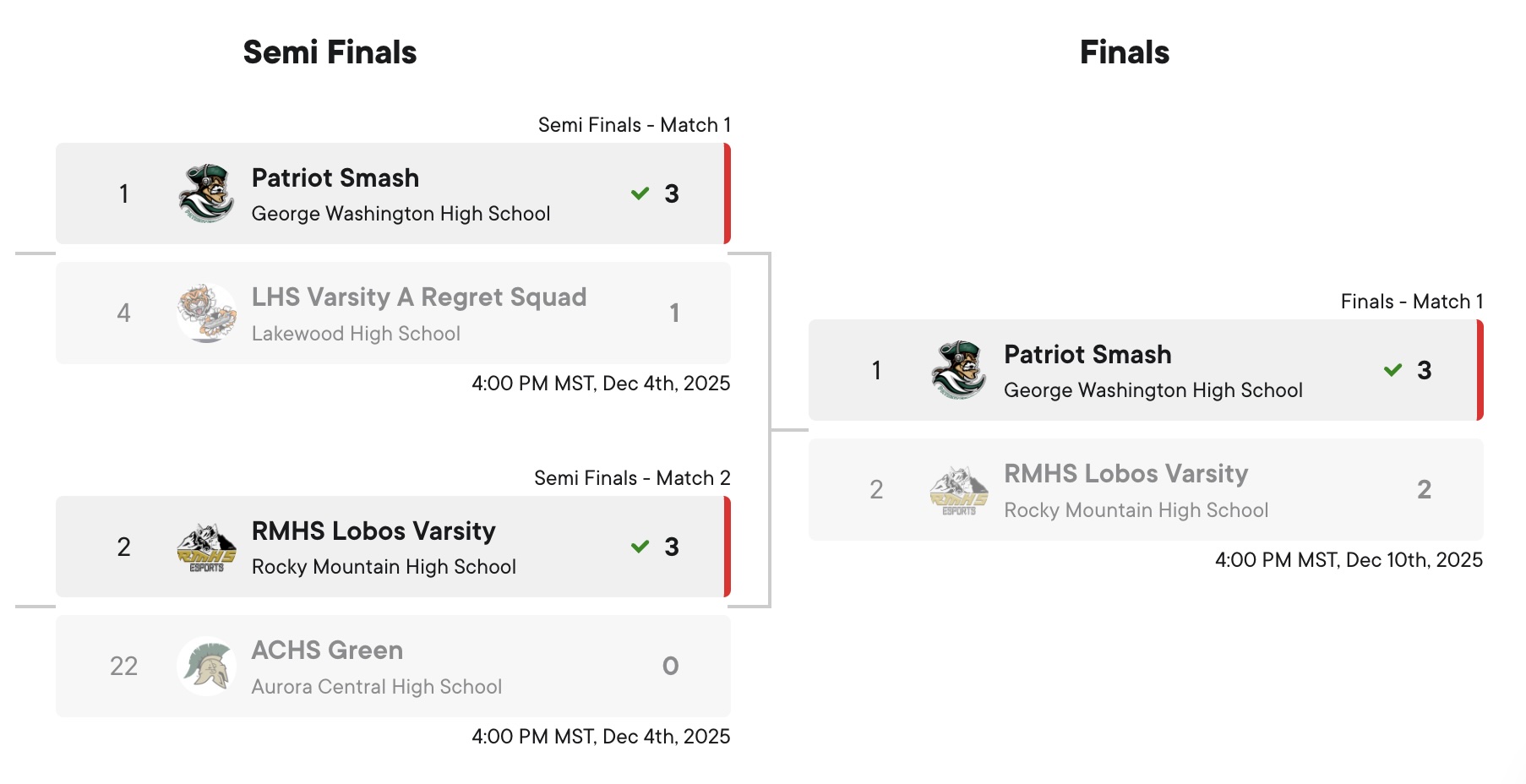The image size is (1526, 784).
Task: Click green winner checkmark in Semi Finals Match 2
Action: [x=640, y=547]
